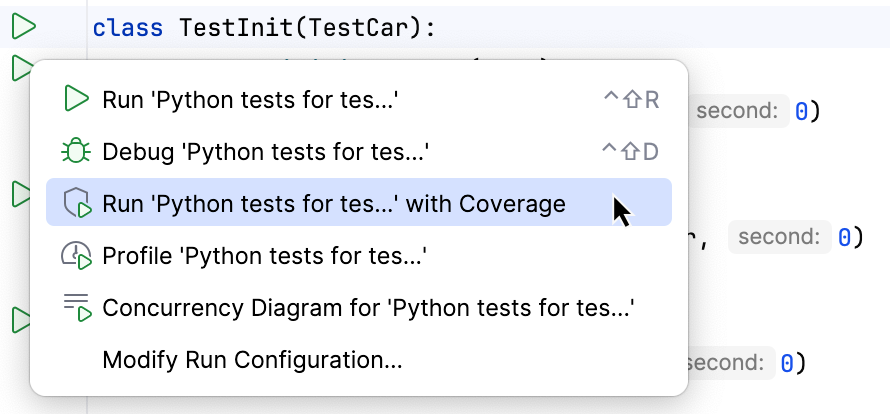890x414 pixels.
Task: Click the 'class' keyword in the editor
Action: click(129, 28)
